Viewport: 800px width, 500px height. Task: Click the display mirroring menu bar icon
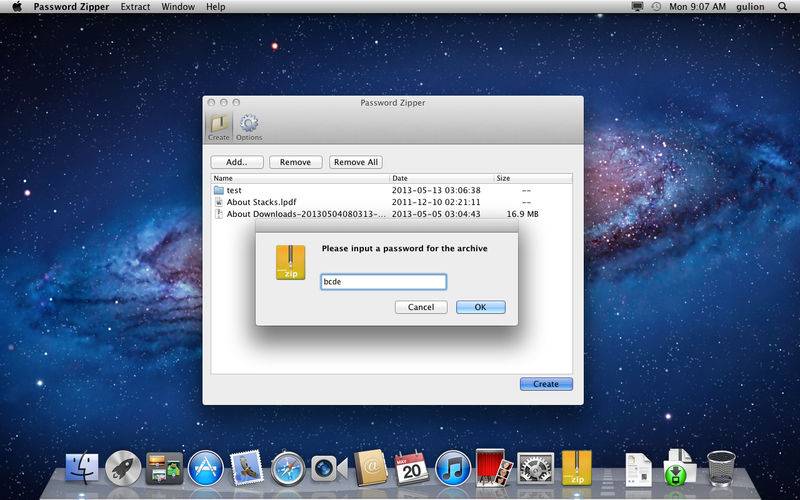point(637,7)
